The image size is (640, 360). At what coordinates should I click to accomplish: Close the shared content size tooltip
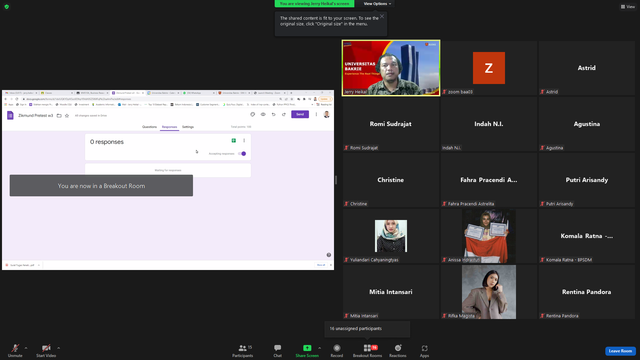pyautogui.click(x=382, y=16)
